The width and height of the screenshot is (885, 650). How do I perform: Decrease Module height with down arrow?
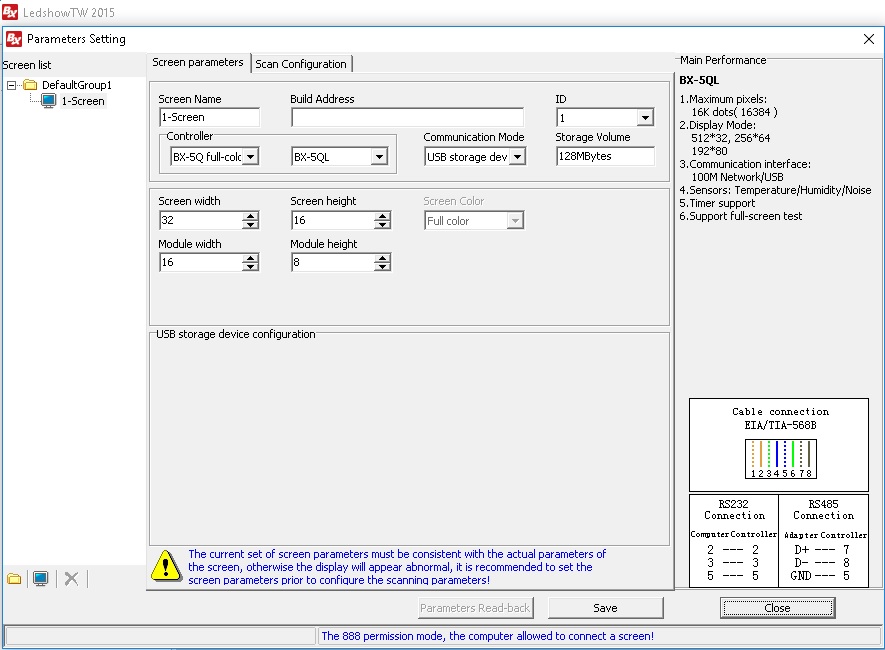pos(382,266)
